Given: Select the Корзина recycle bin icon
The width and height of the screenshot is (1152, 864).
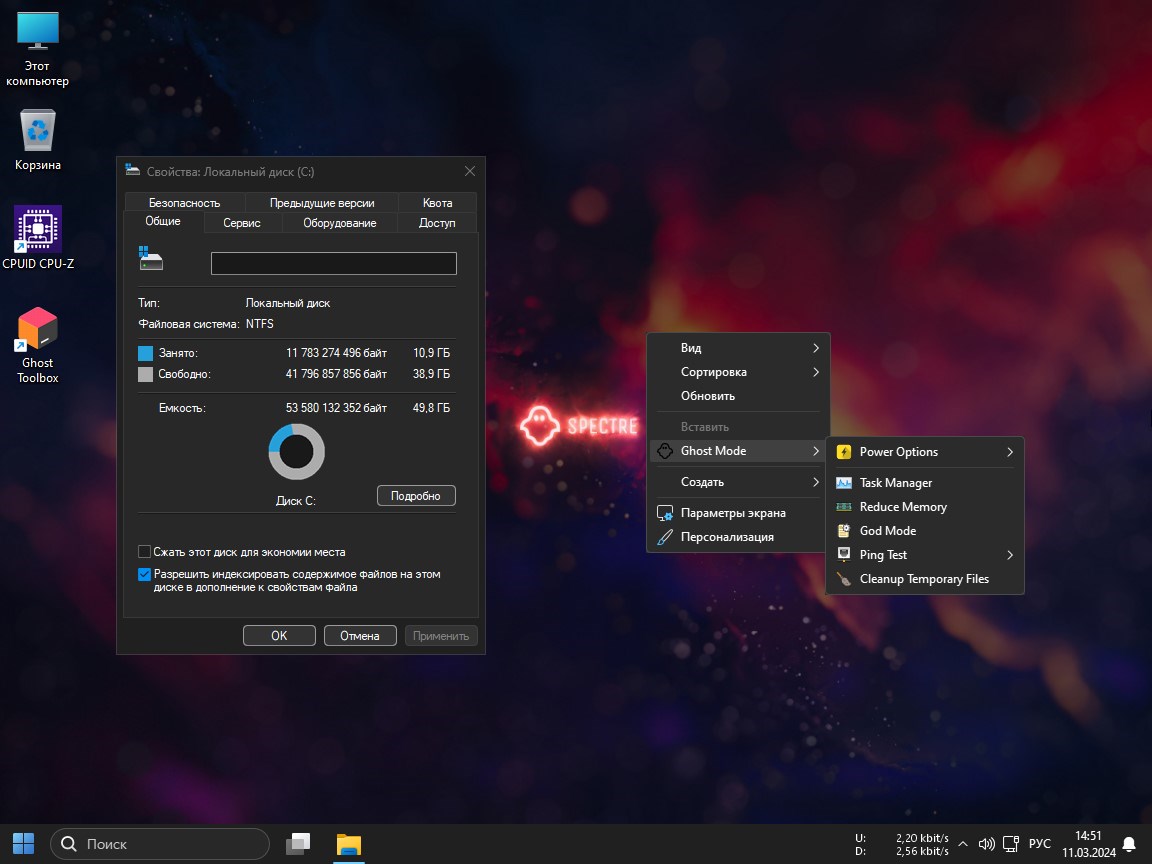Looking at the screenshot, I should click(37, 130).
